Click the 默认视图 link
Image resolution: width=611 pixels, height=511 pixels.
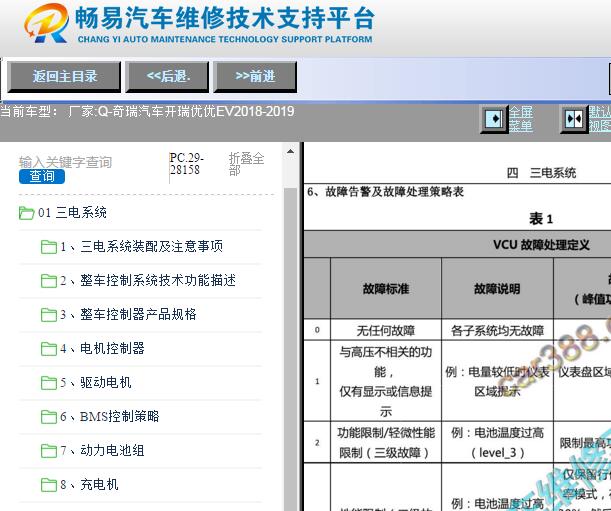tap(600, 119)
